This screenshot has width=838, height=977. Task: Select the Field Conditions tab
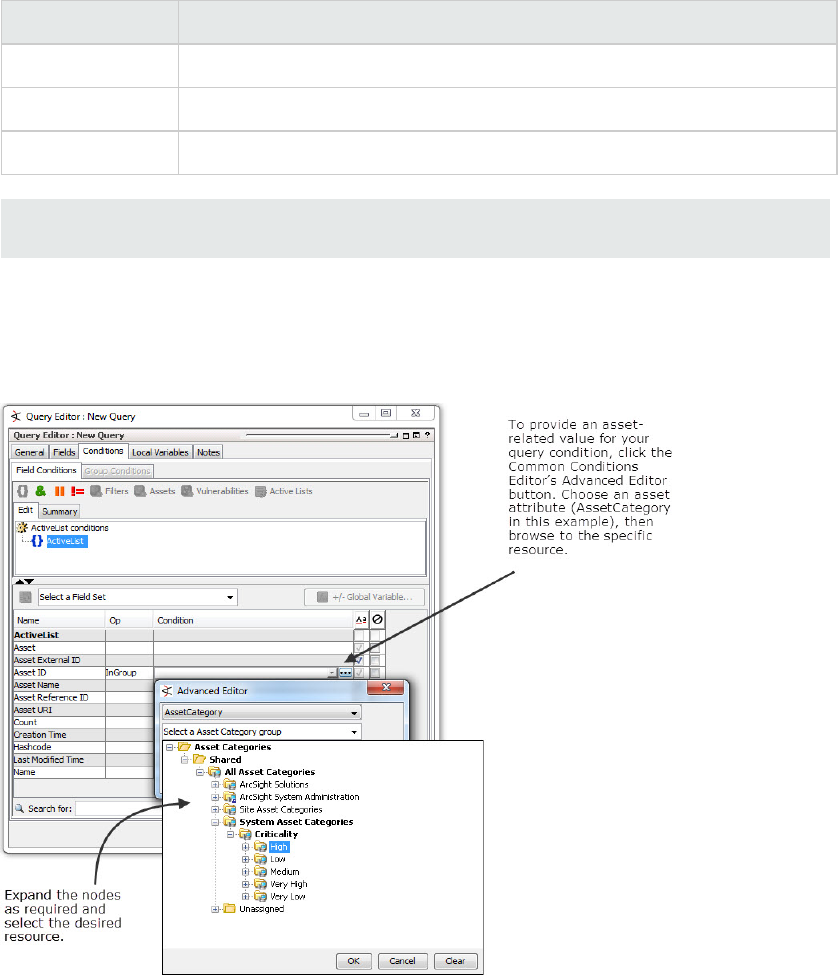[x=46, y=470]
